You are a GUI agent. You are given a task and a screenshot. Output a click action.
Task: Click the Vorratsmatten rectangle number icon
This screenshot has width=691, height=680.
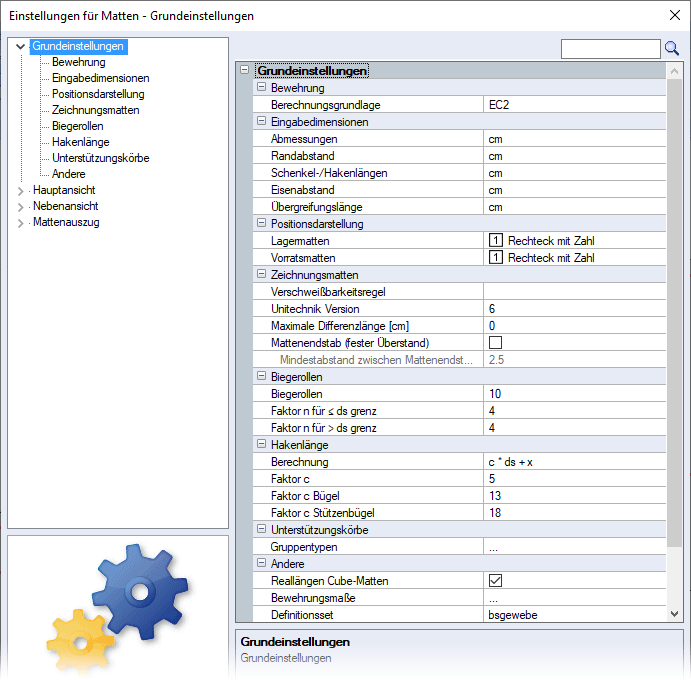point(495,257)
